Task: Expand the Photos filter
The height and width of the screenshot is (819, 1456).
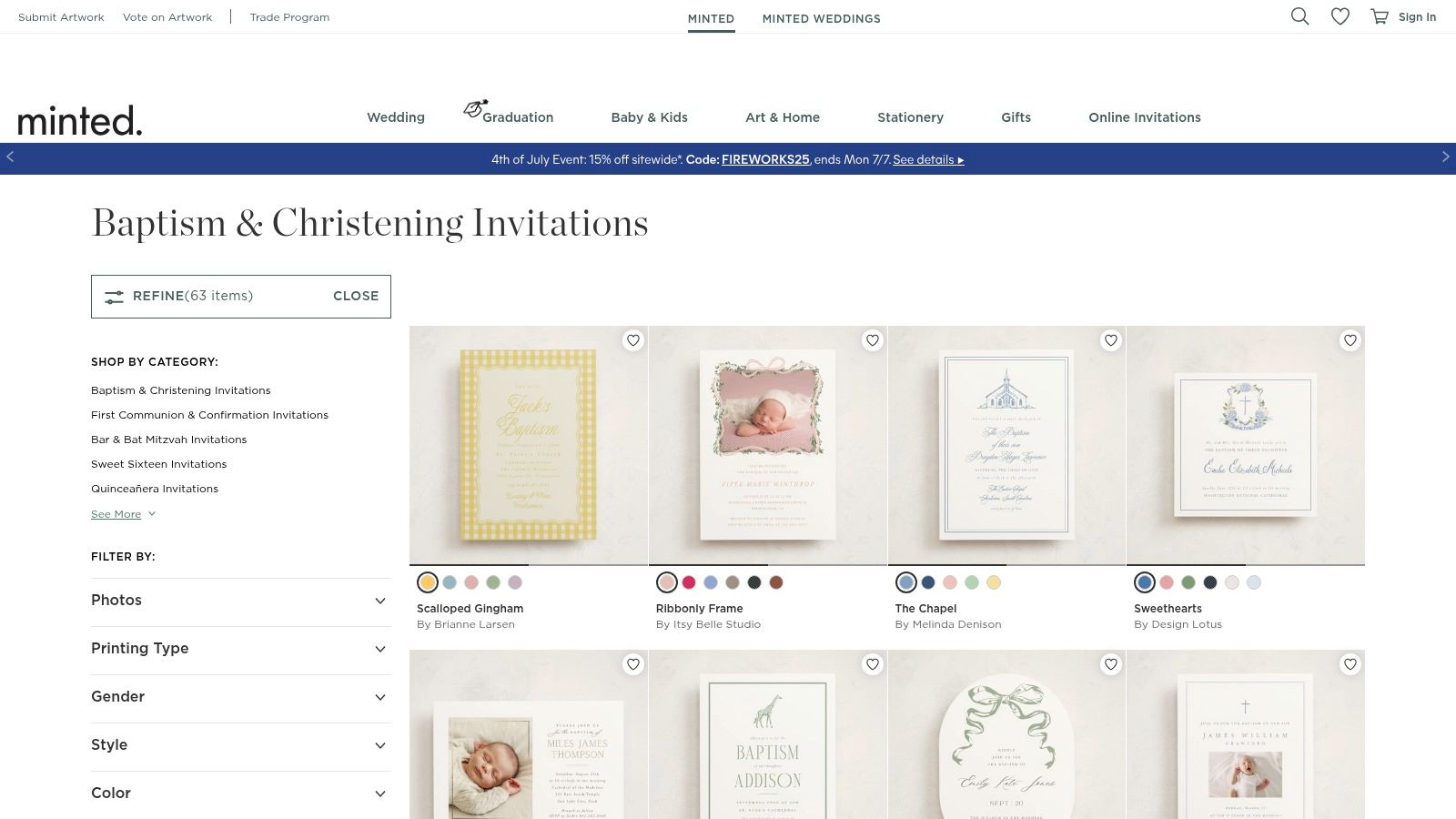Action: click(x=241, y=601)
